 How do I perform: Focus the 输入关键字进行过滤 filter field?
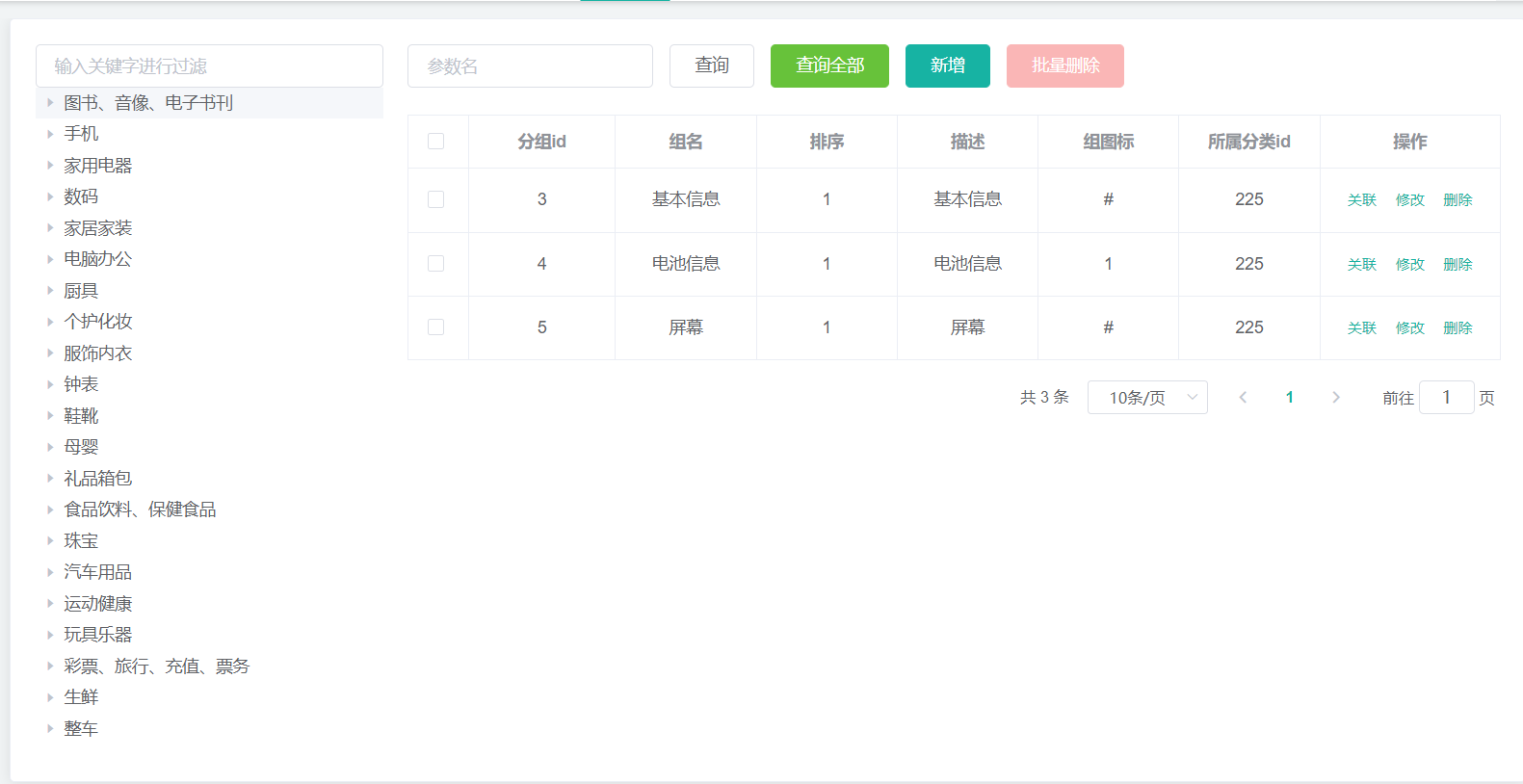[209, 65]
